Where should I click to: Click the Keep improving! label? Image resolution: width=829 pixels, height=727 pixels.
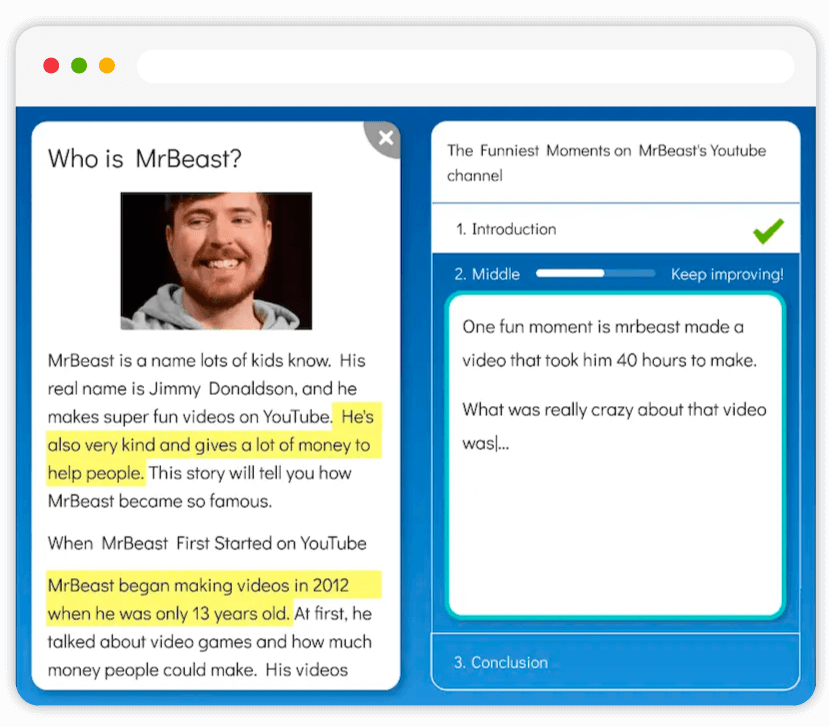pos(727,274)
